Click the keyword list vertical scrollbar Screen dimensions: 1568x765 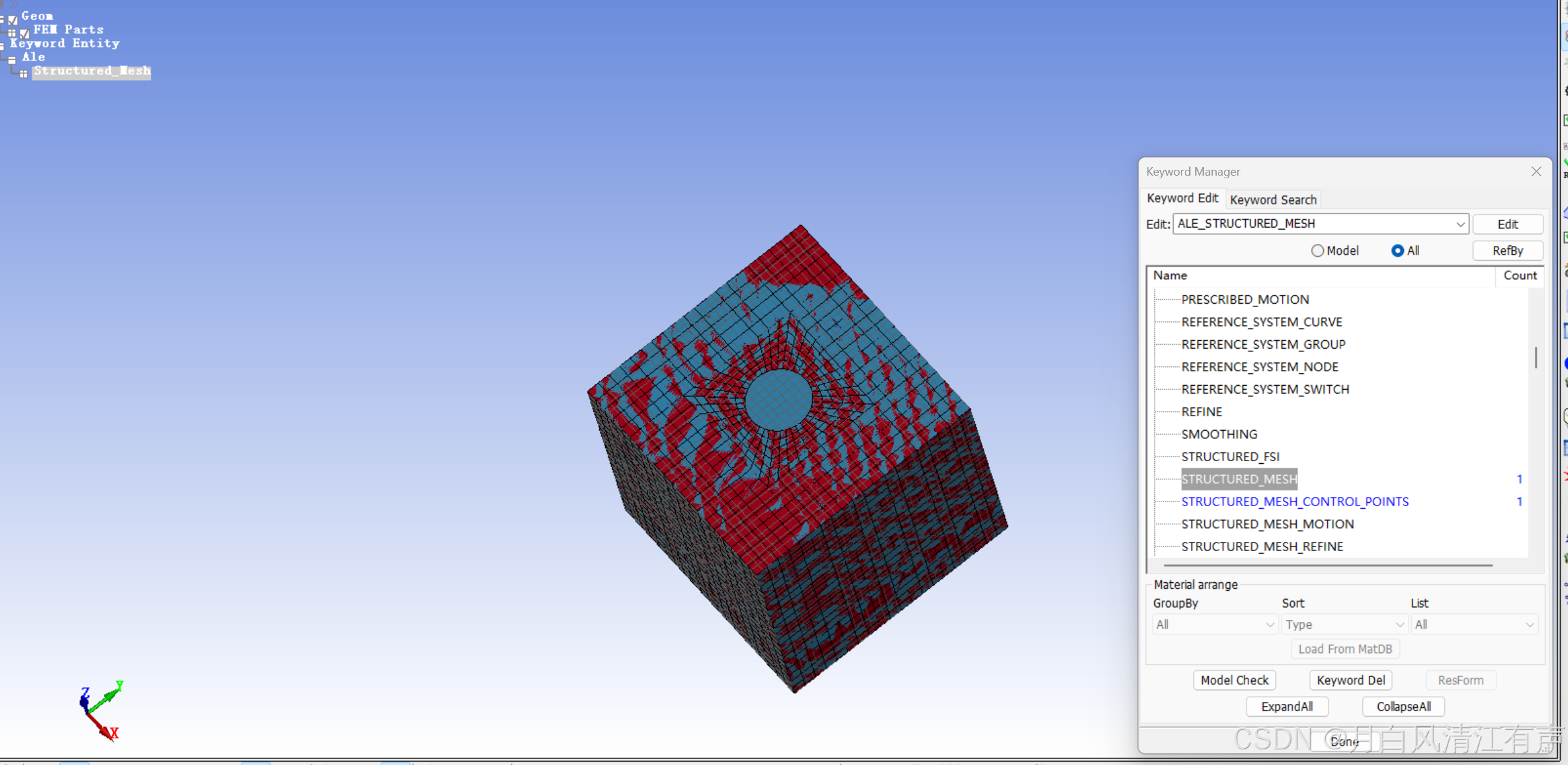pos(1535,358)
